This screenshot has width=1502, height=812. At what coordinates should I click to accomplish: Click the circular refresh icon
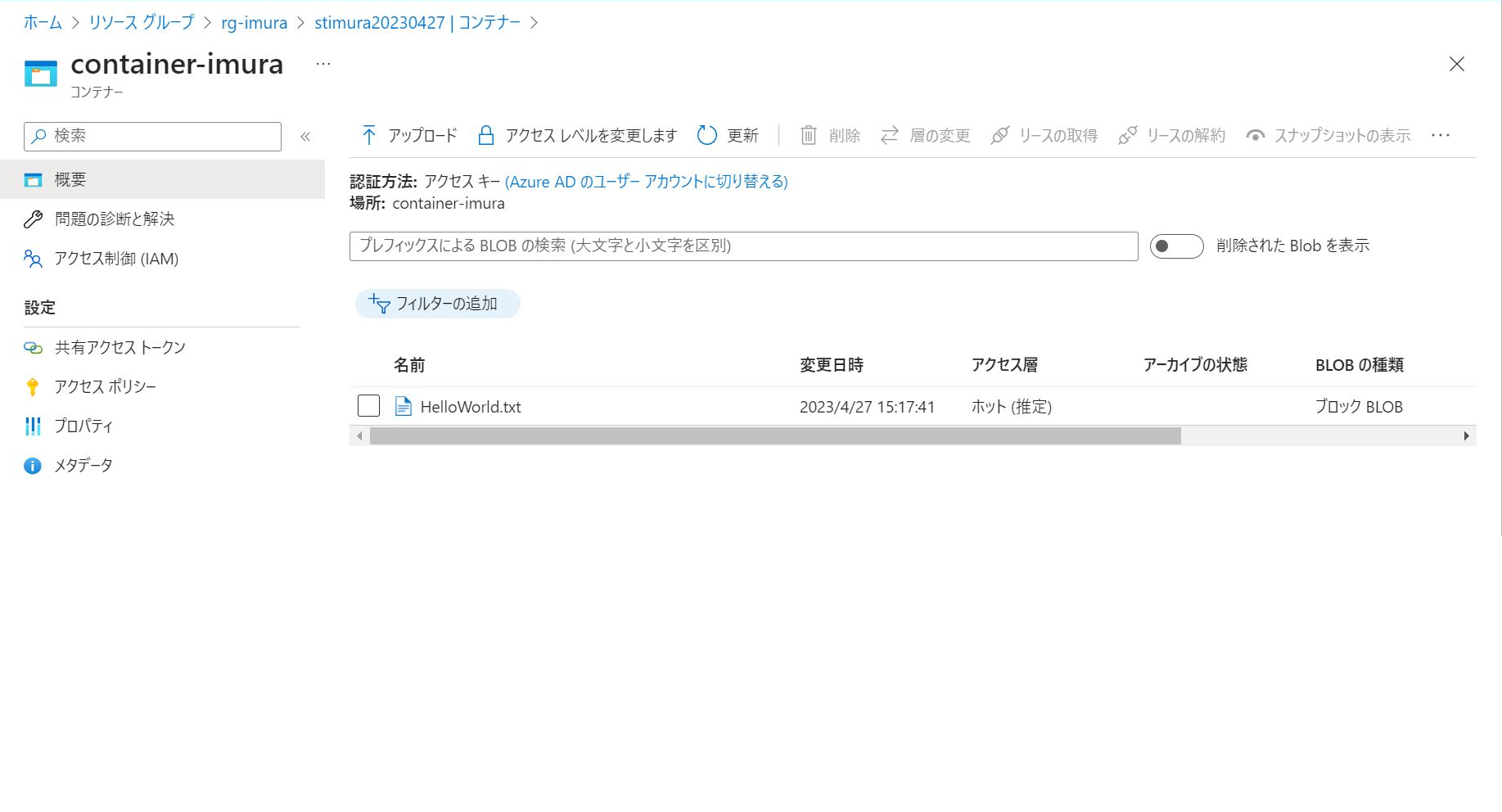point(707,135)
